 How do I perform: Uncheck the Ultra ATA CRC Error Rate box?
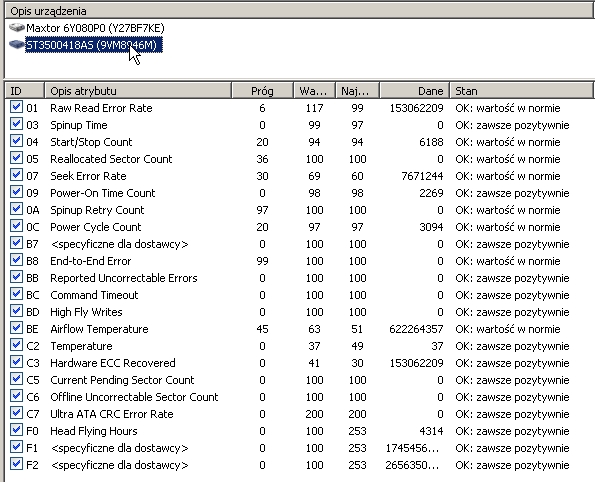click(16, 413)
